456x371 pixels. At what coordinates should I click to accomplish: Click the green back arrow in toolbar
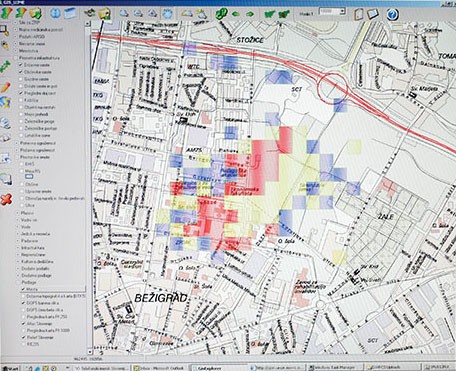click(x=236, y=14)
